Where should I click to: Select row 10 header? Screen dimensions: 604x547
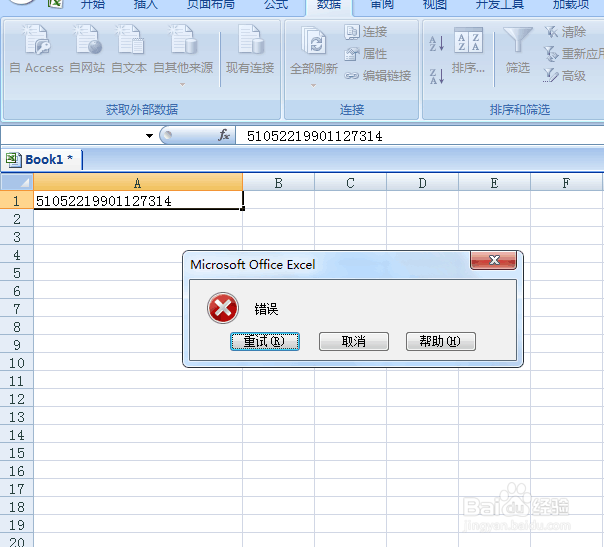17,363
